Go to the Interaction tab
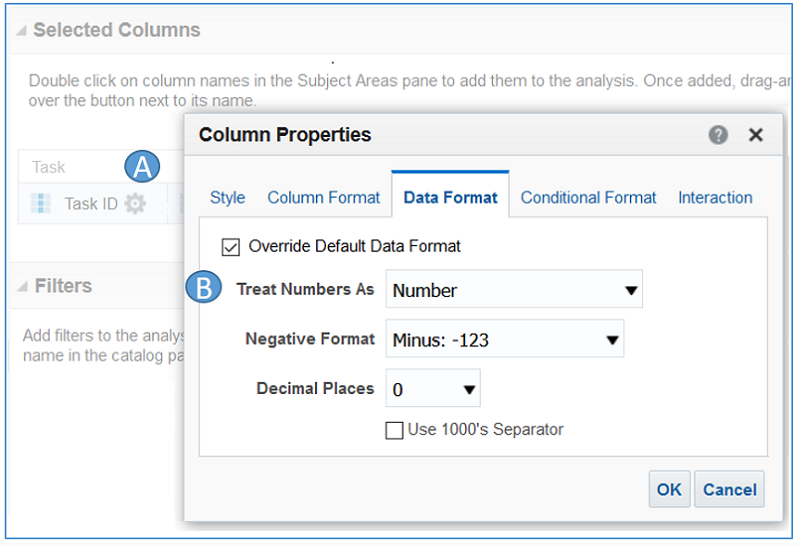Screen dimensions: 800x546 715,198
